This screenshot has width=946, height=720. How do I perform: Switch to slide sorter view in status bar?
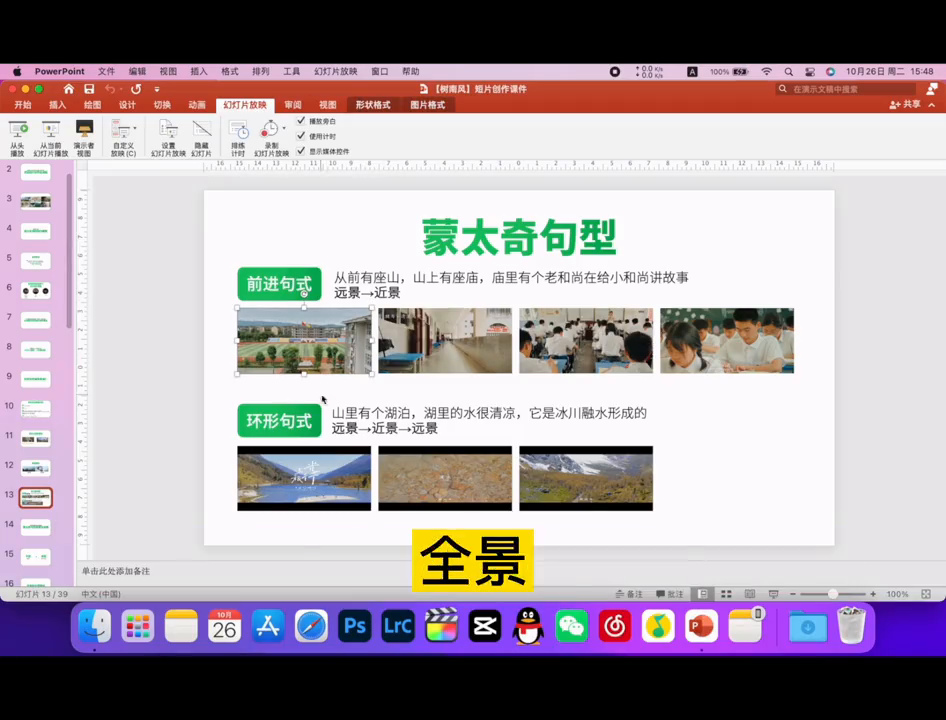pyautogui.click(x=726, y=594)
